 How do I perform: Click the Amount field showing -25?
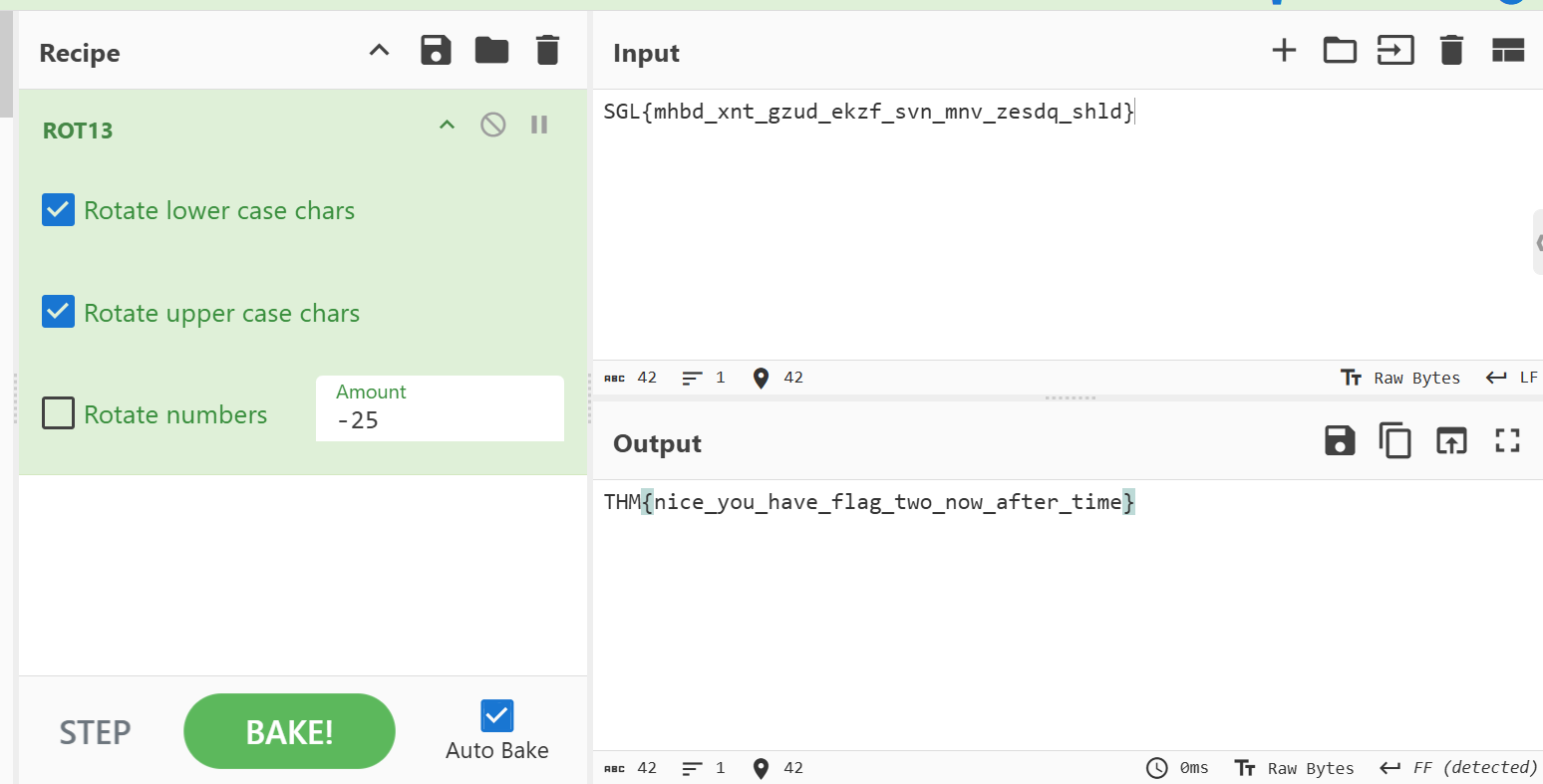[440, 408]
